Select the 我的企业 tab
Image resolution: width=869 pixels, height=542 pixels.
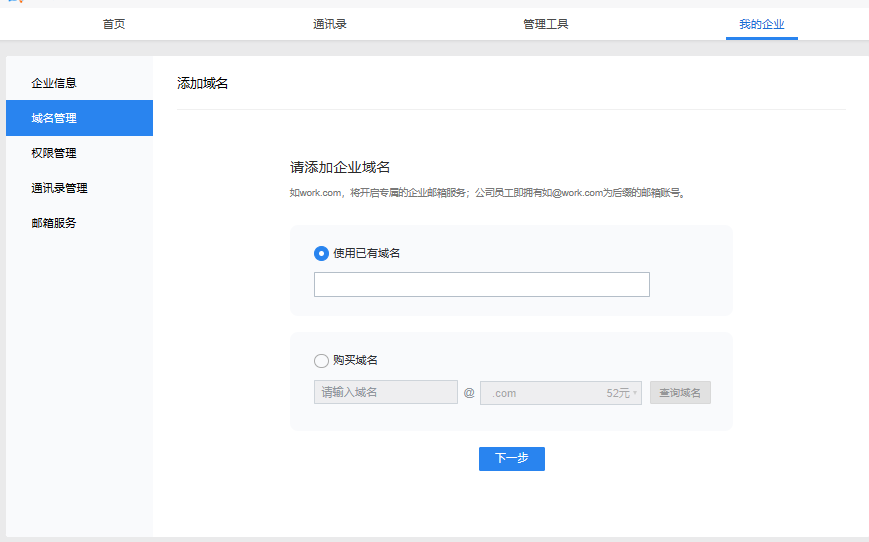pos(761,24)
